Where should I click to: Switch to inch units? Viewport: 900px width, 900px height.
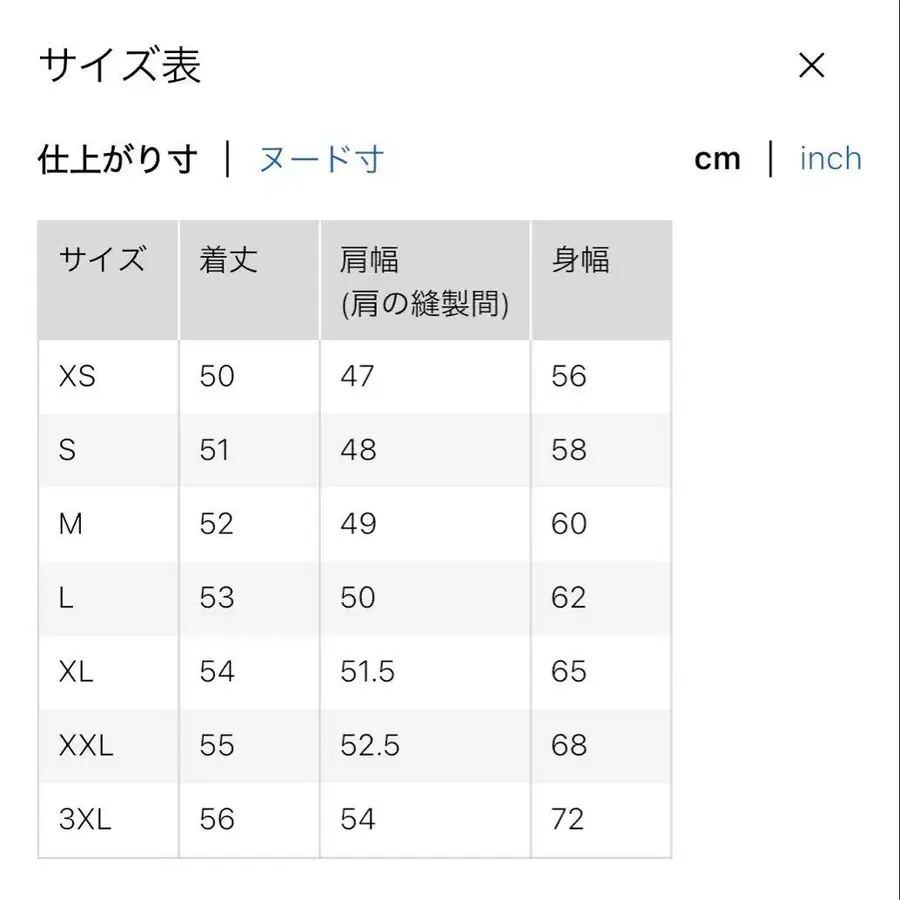830,158
